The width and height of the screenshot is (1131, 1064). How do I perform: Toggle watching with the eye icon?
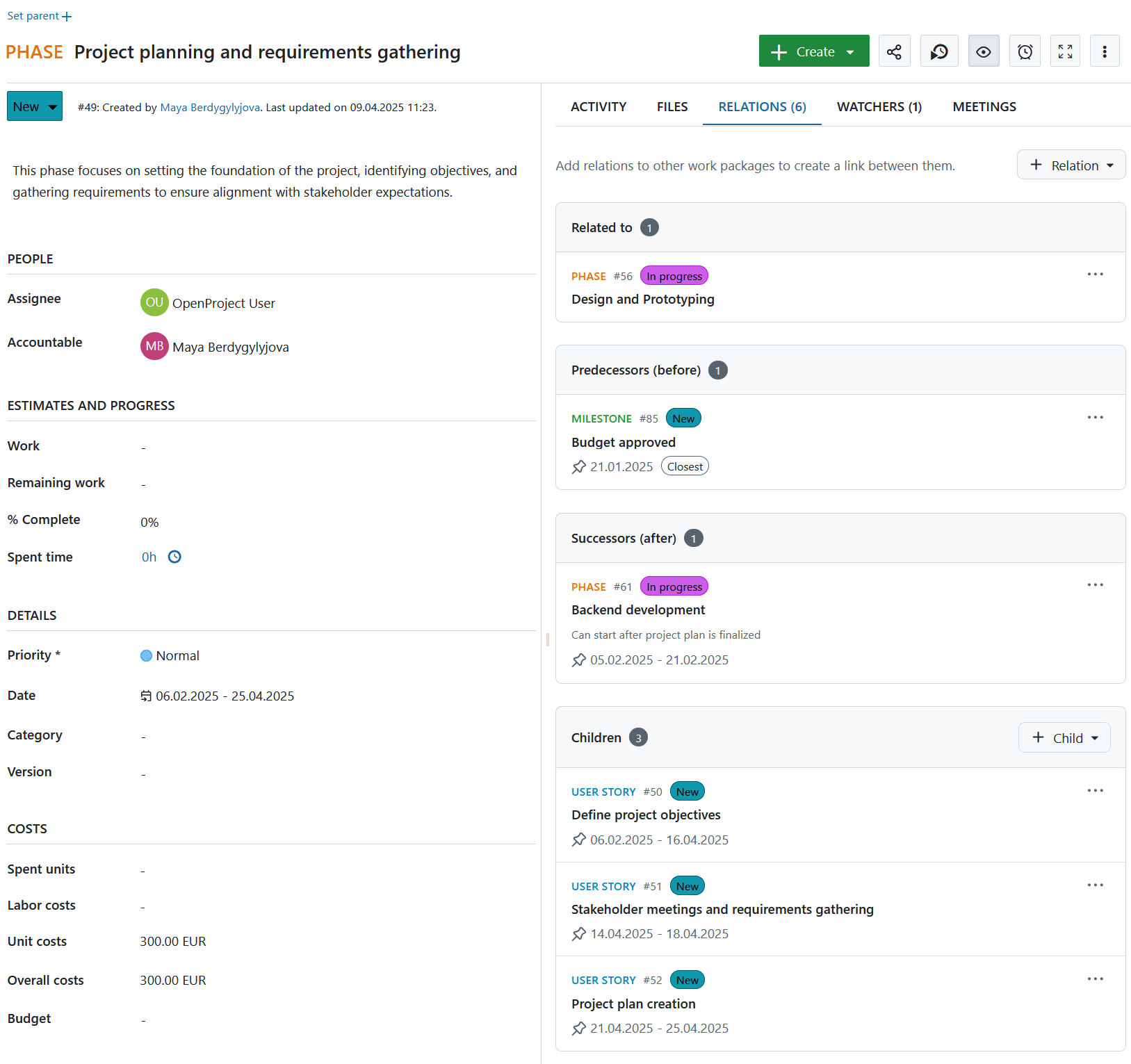point(983,51)
